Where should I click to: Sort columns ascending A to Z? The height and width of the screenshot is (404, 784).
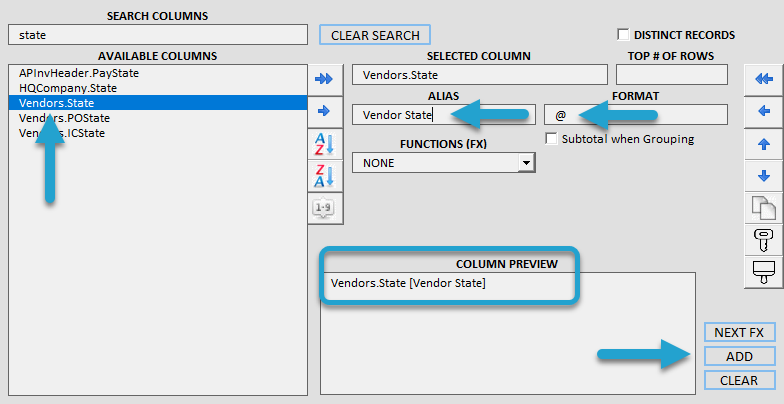pos(324,144)
